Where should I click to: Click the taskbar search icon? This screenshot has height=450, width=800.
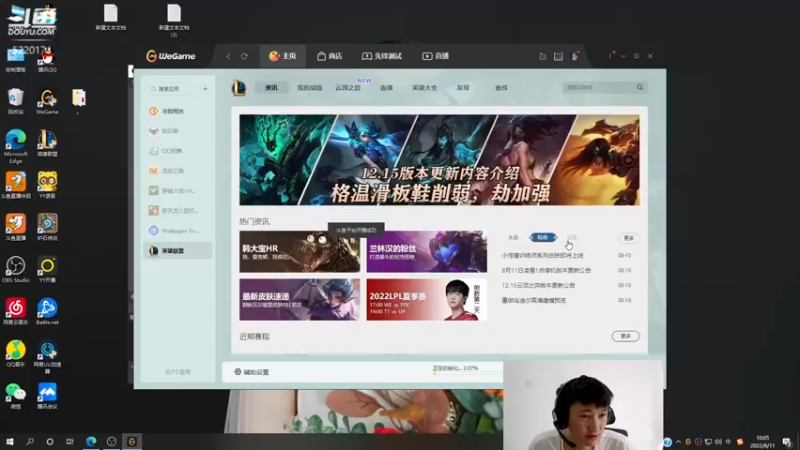pyautogui.click(x=30, y=441)
